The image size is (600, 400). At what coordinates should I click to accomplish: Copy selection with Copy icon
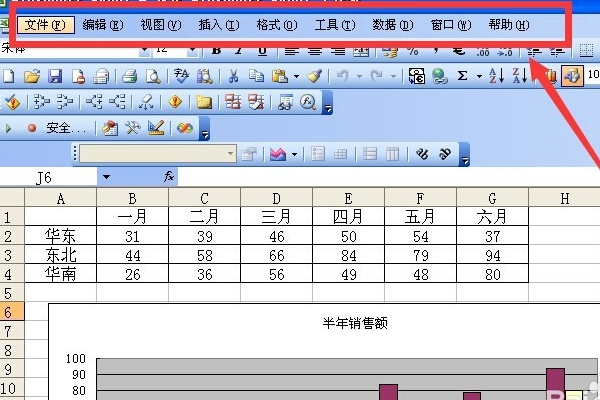(256, 76)
